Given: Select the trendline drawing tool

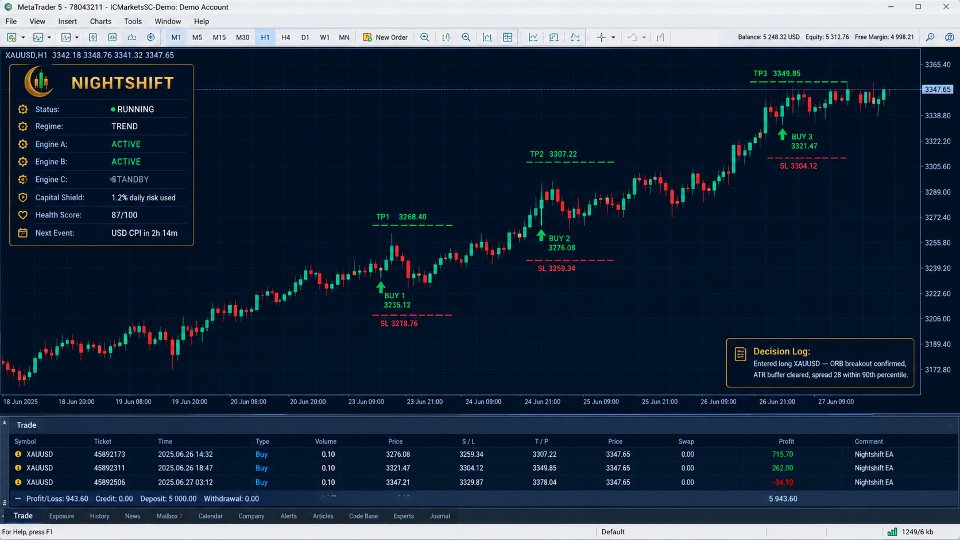Looking at the screenshot, I should 632,37.
